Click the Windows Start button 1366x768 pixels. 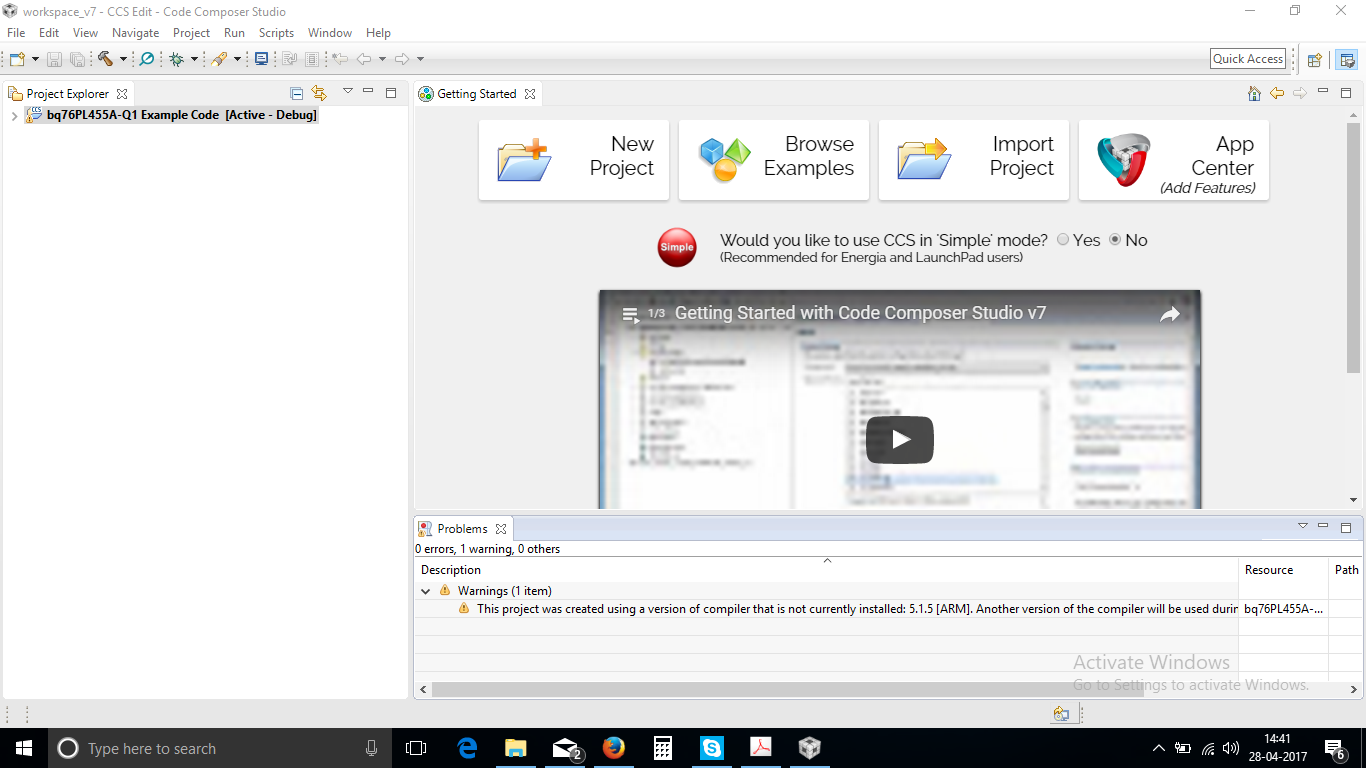click(x=24, y=748)
